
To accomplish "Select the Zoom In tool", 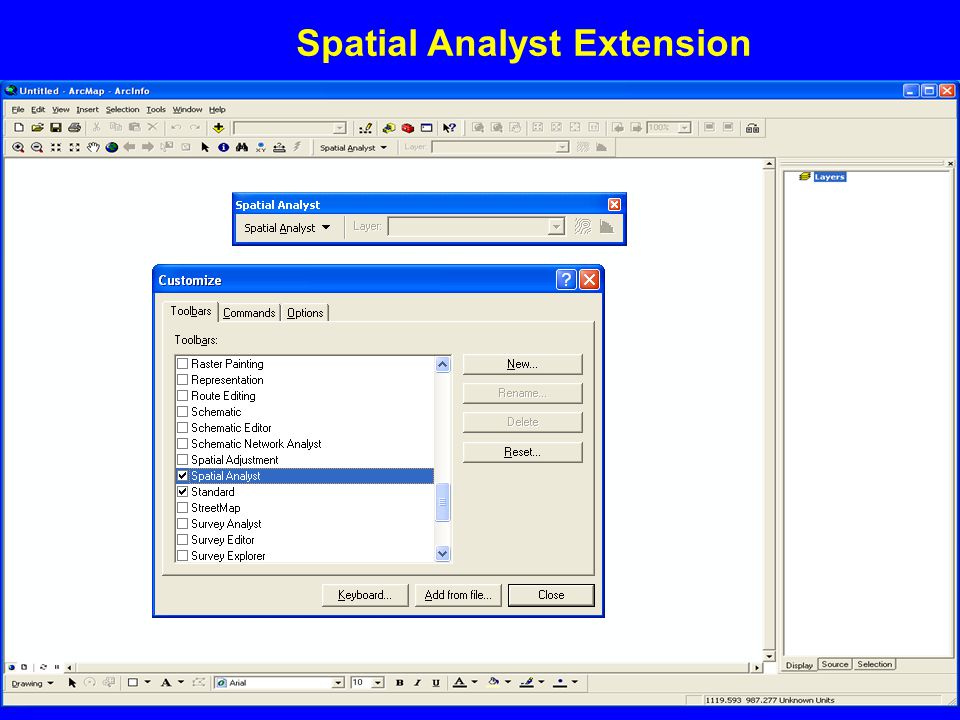I will [x=18, y=148].
